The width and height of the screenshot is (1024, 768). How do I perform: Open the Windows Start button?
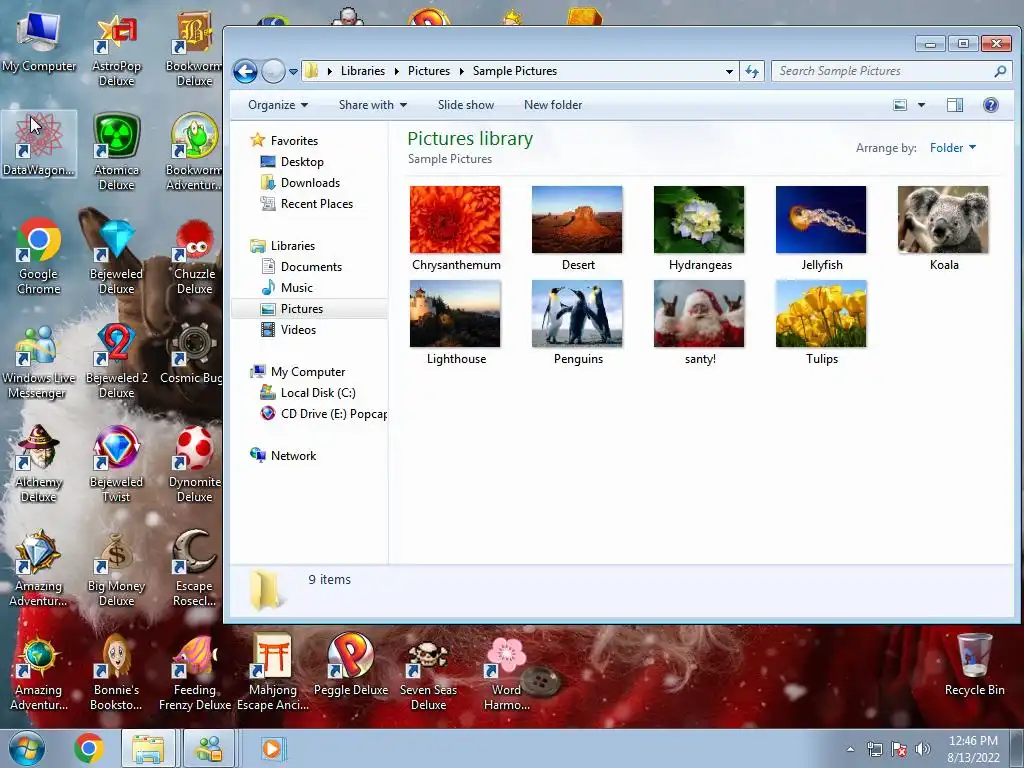tap(27, 749)
